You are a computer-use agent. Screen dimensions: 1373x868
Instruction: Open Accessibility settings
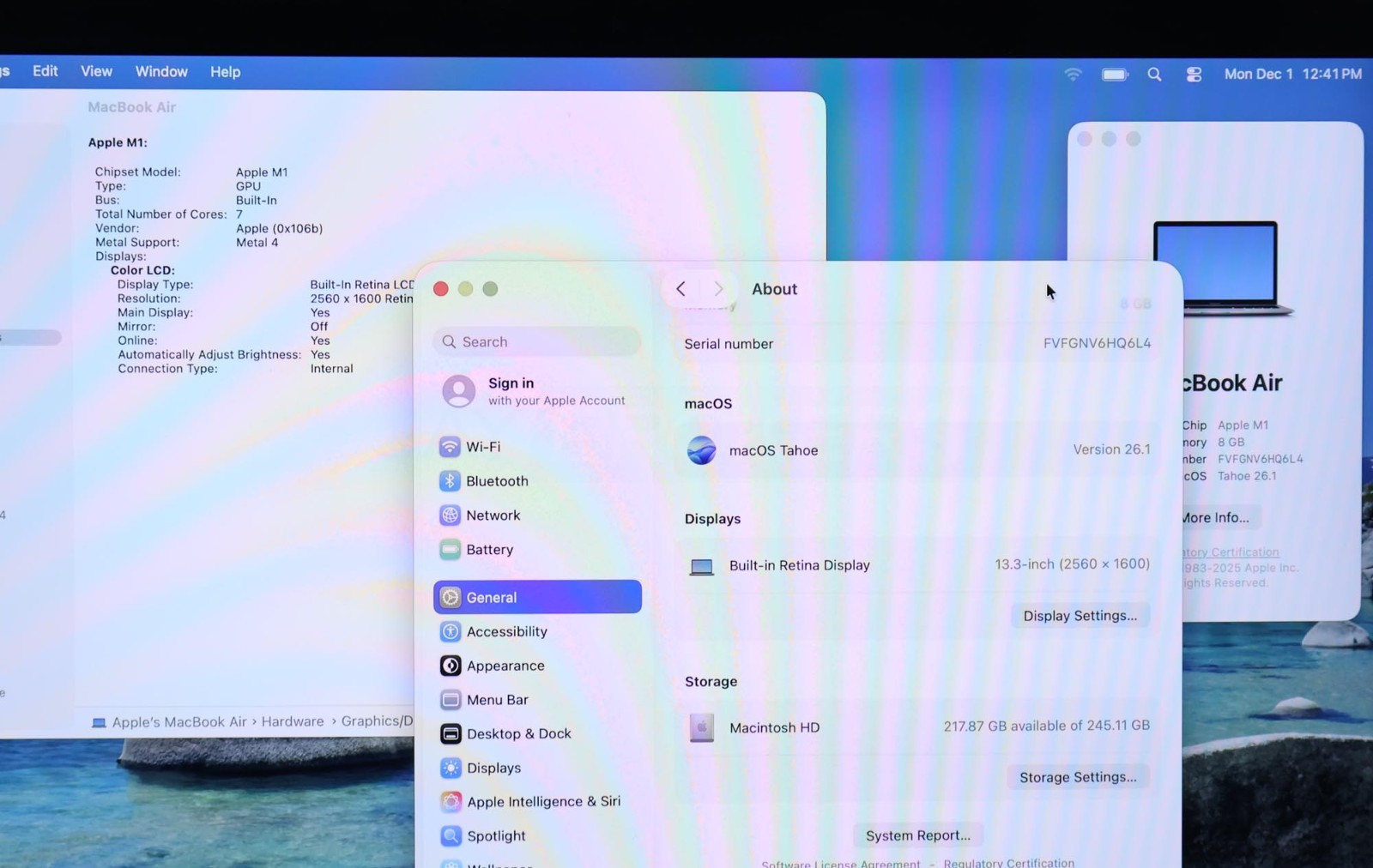point(506,631)
